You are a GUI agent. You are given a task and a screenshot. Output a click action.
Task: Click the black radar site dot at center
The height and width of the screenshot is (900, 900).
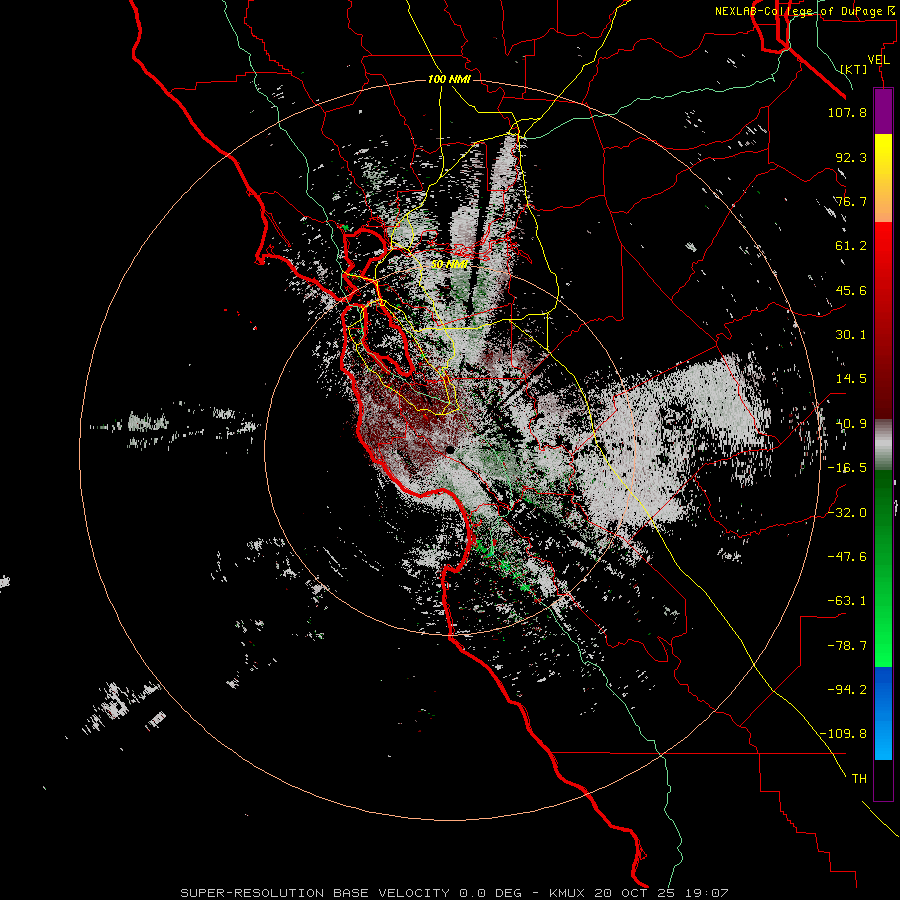[450, 450]
